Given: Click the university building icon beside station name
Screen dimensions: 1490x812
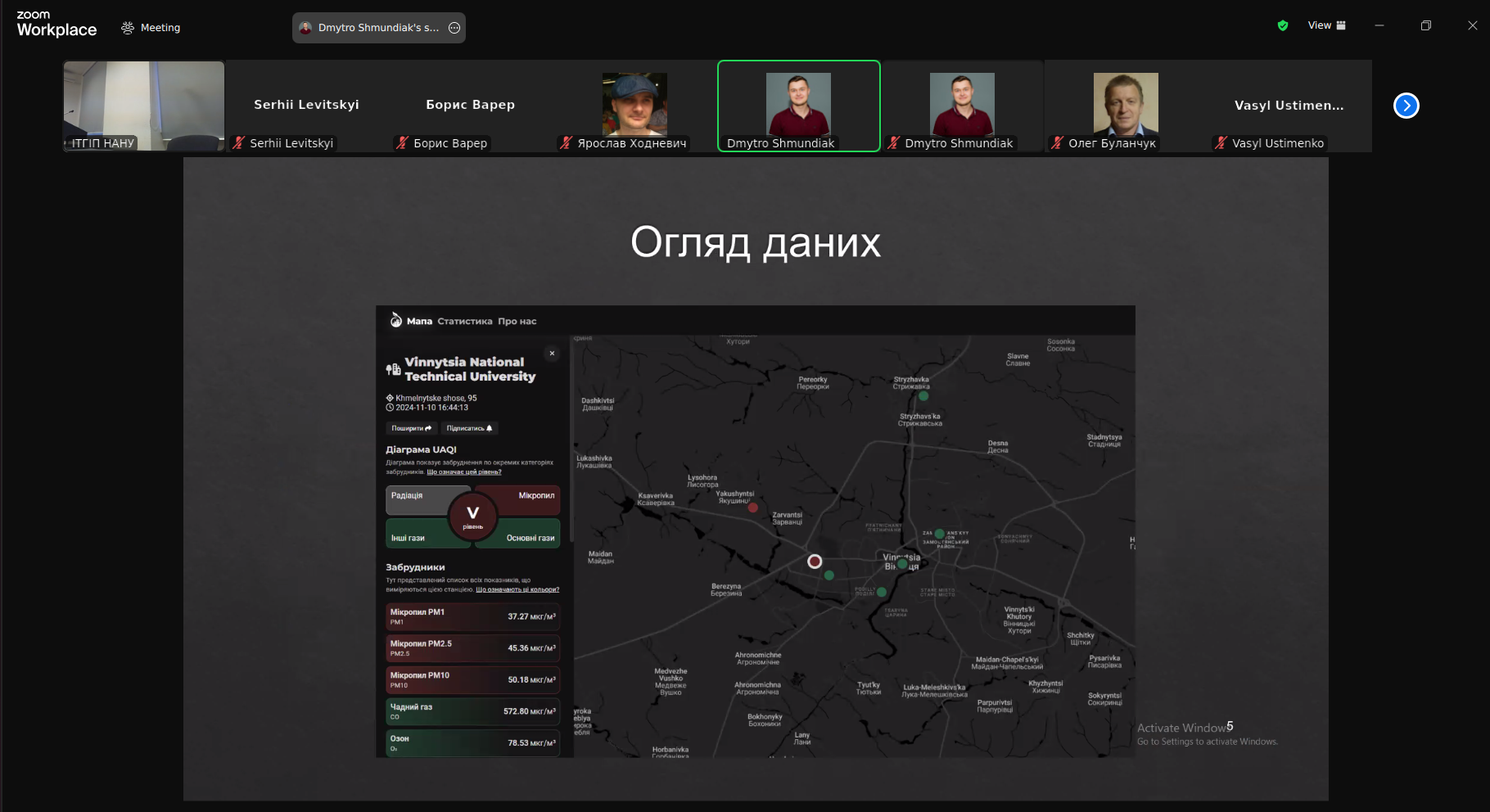Looking at the screenshot, I should [394, 369].
